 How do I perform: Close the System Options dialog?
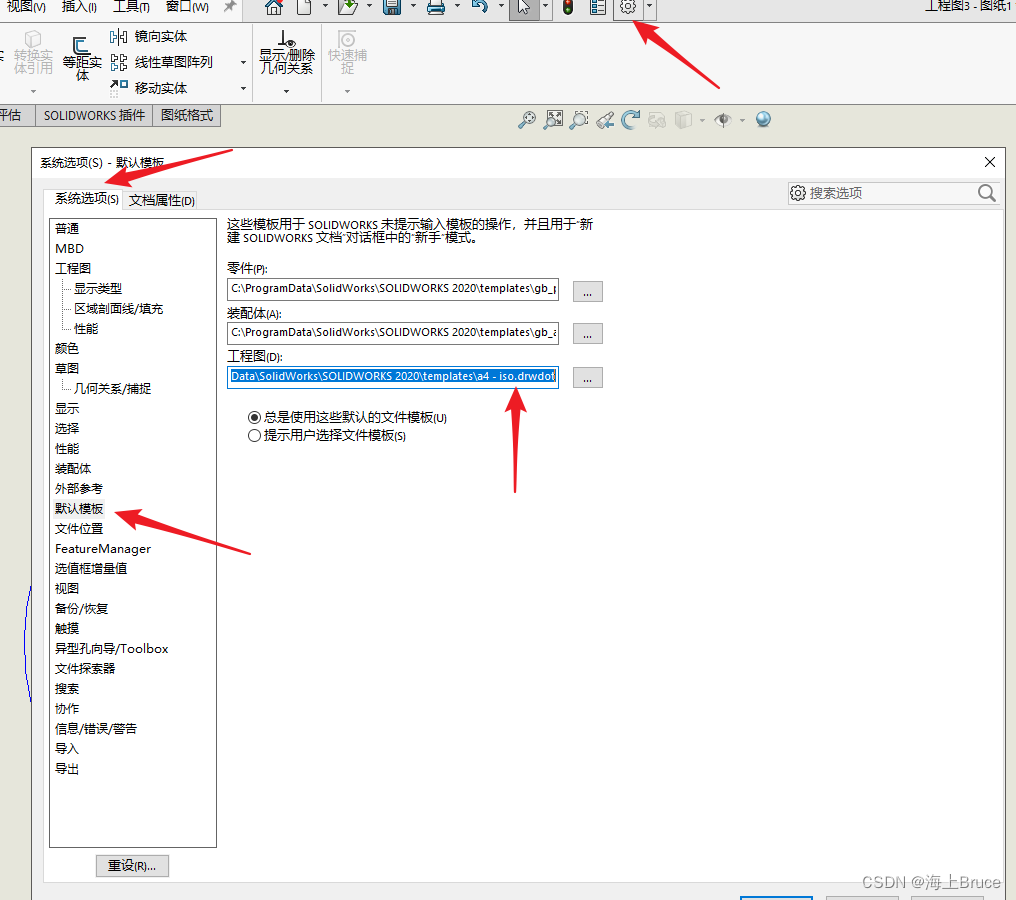point(989,162)
